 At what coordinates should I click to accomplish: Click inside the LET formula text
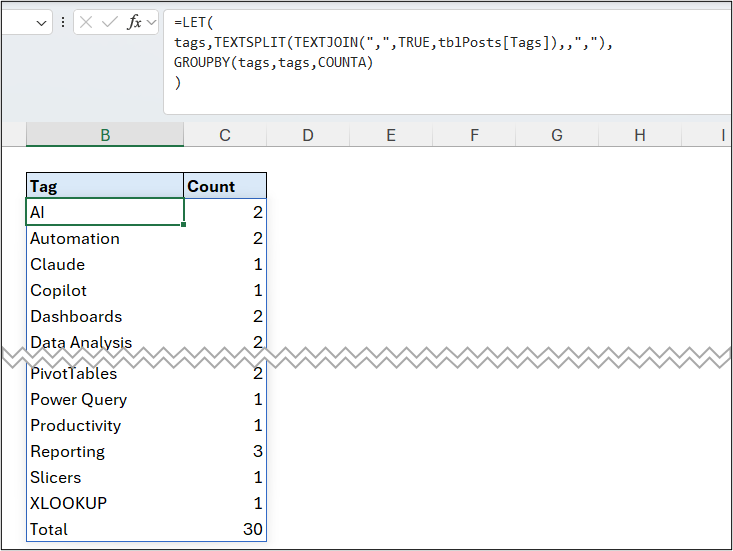(393, 52)
